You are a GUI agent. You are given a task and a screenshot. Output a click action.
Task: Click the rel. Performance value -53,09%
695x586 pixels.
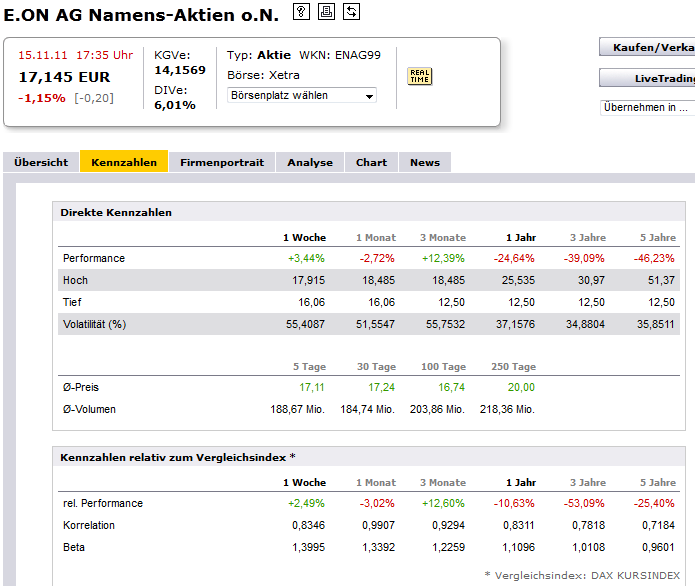point(584,503)
